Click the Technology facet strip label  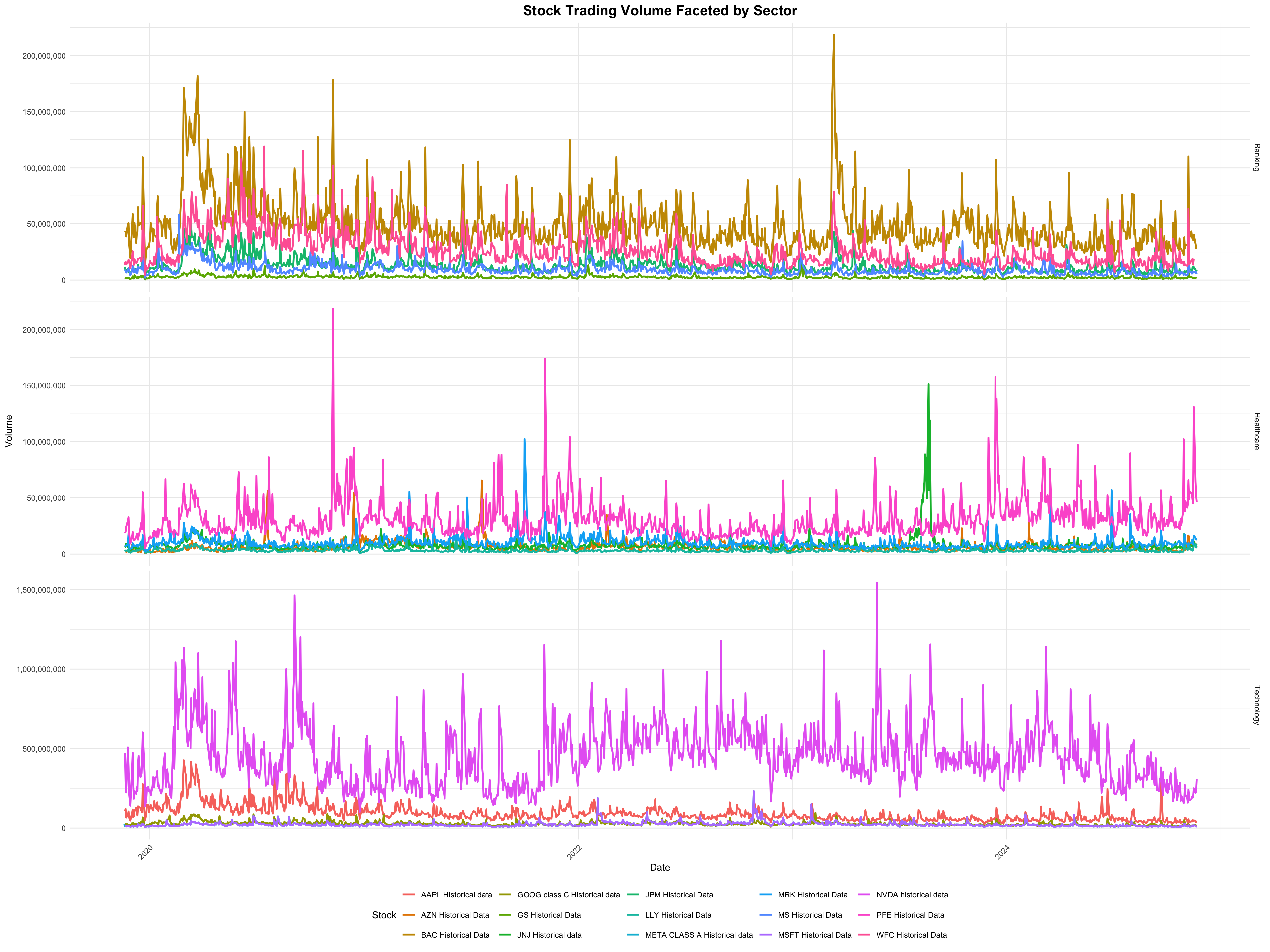(x=1256, y=705)
